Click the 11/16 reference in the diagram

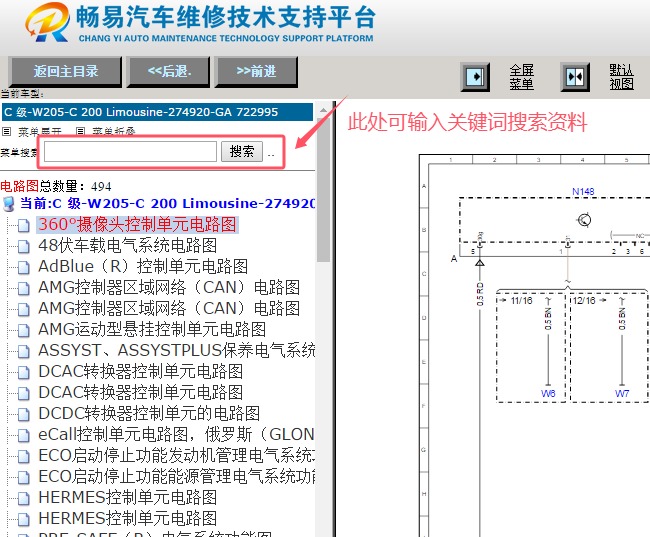tap(521, 301)
